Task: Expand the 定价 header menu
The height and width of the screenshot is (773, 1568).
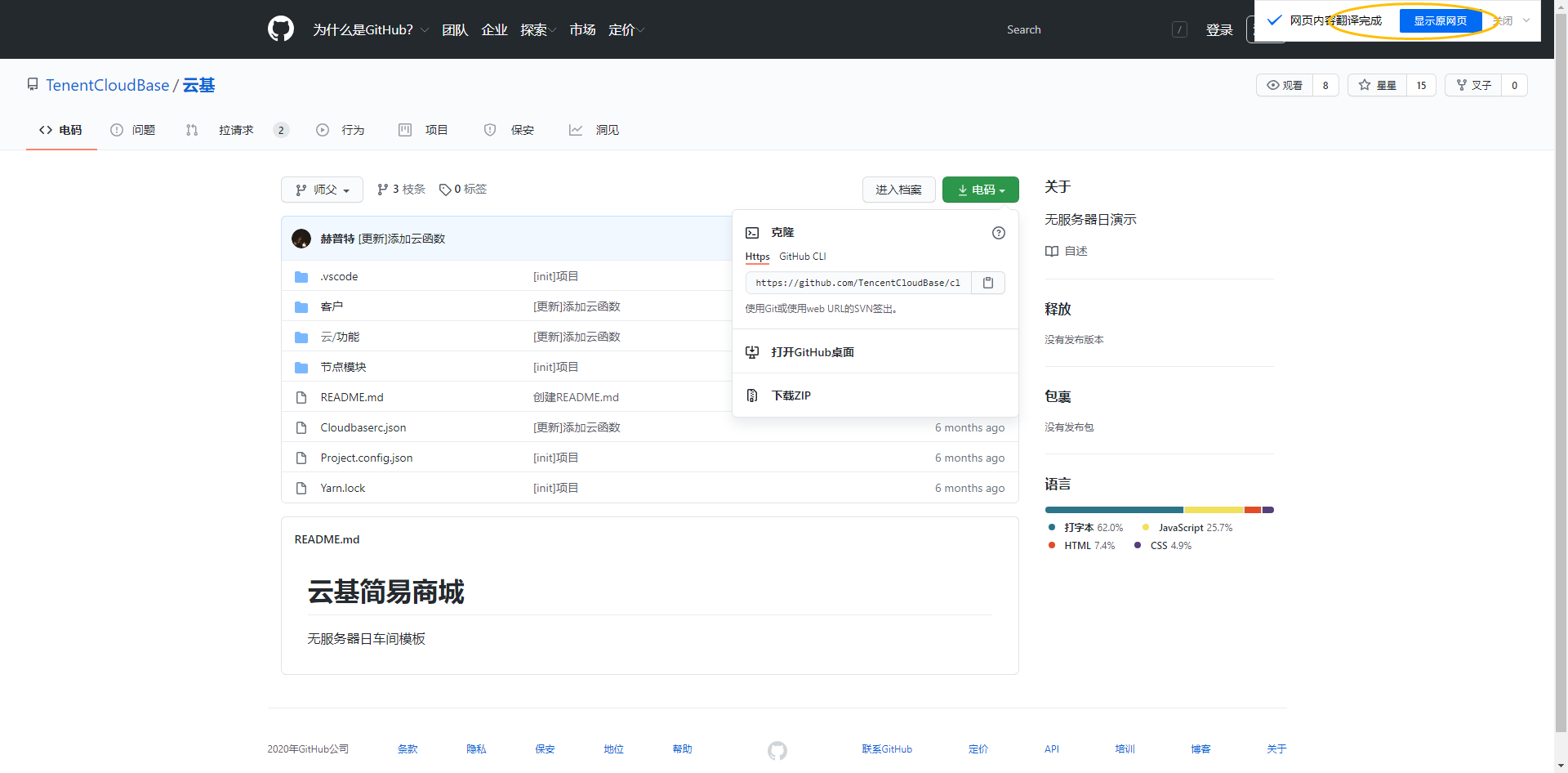Action: click(x=626, y=30)
